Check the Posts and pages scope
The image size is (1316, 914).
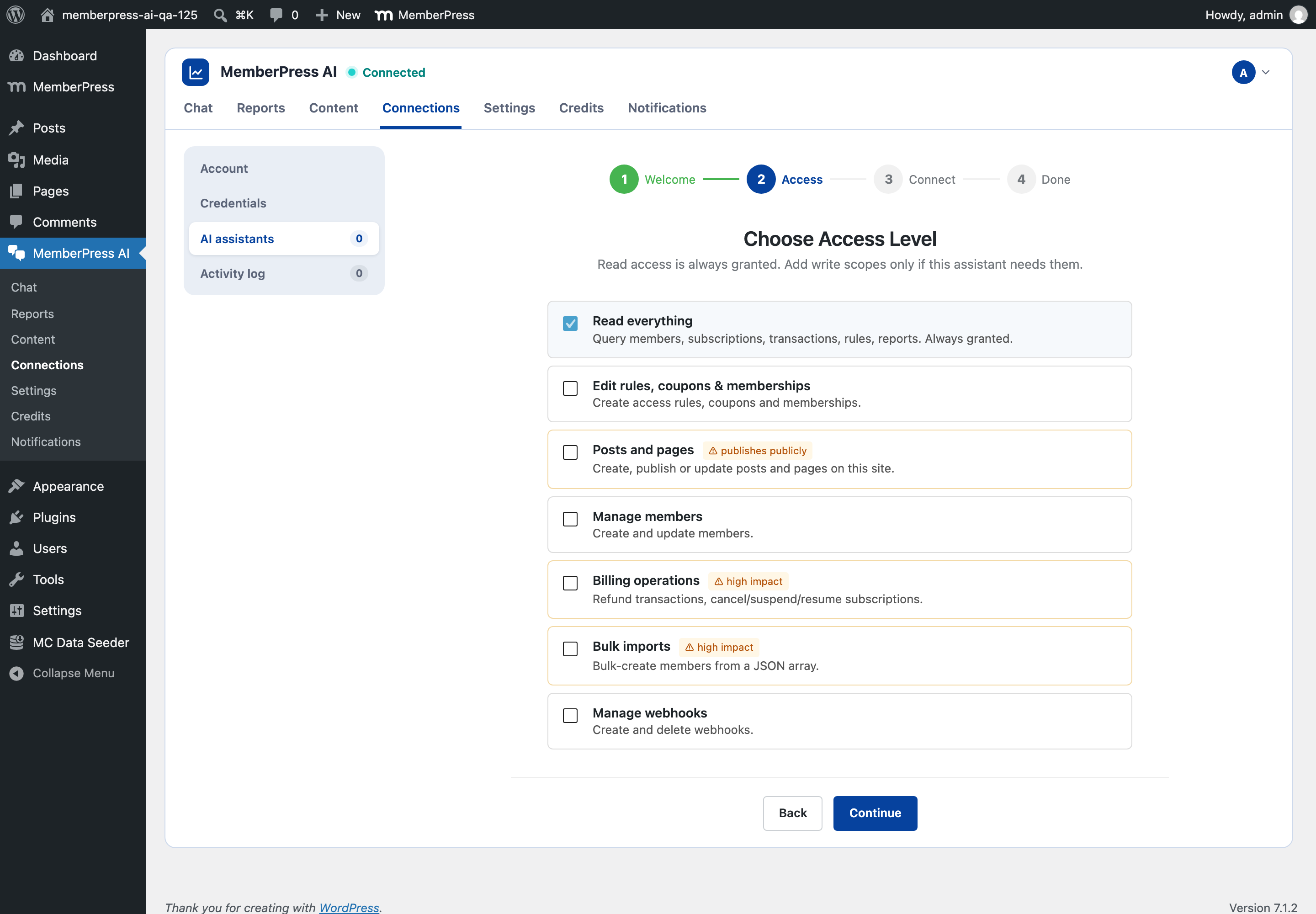coord(570,452)
